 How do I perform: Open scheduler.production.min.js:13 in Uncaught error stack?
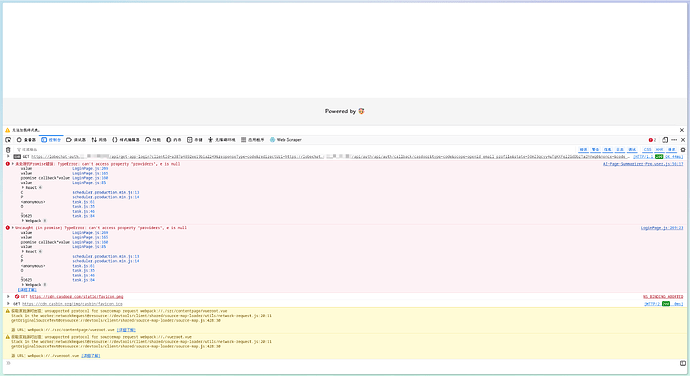[x=106, y=256]
